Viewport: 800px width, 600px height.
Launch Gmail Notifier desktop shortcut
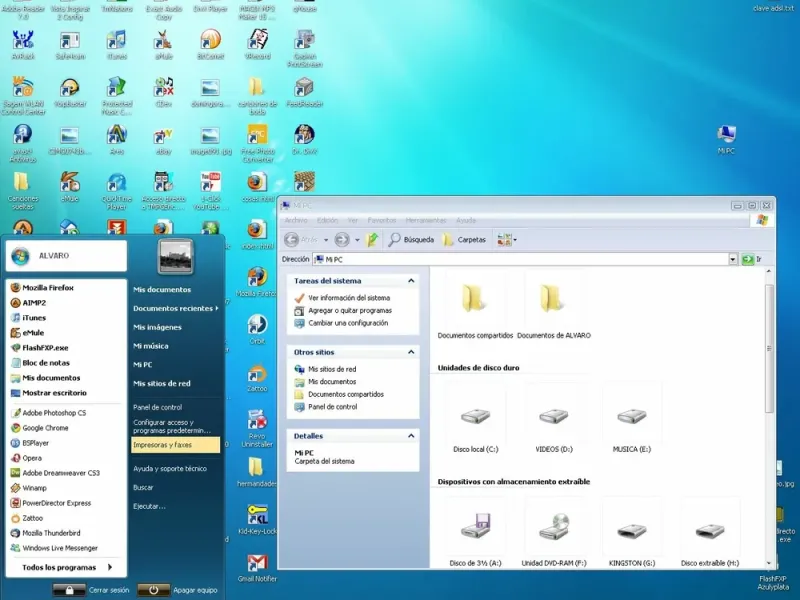click(257, 564)
